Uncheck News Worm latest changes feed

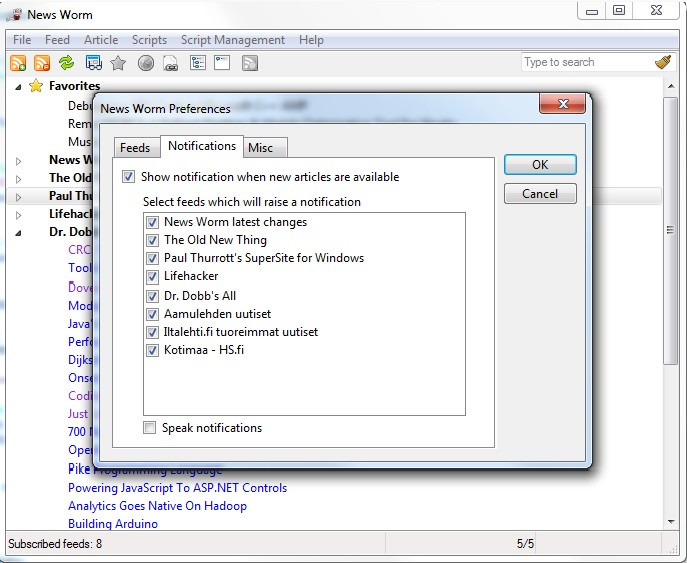tap(152, 222)
